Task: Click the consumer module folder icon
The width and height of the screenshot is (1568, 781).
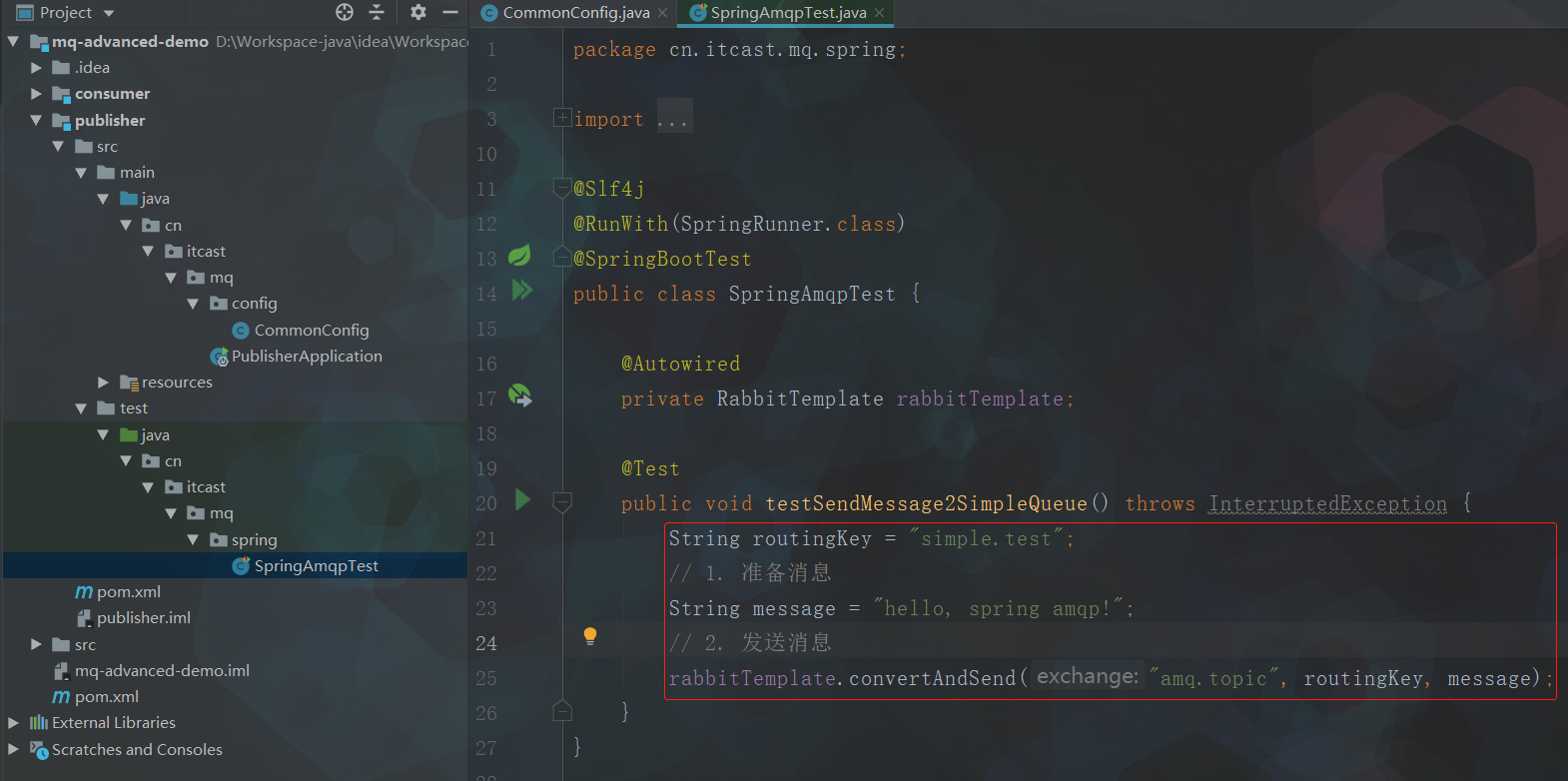Action: 62,94
